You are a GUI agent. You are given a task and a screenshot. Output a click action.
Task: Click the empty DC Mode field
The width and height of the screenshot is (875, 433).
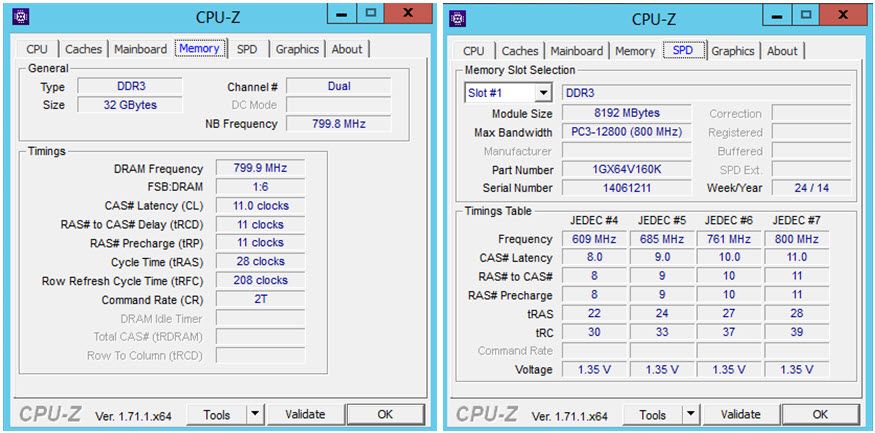pos(339,105)
